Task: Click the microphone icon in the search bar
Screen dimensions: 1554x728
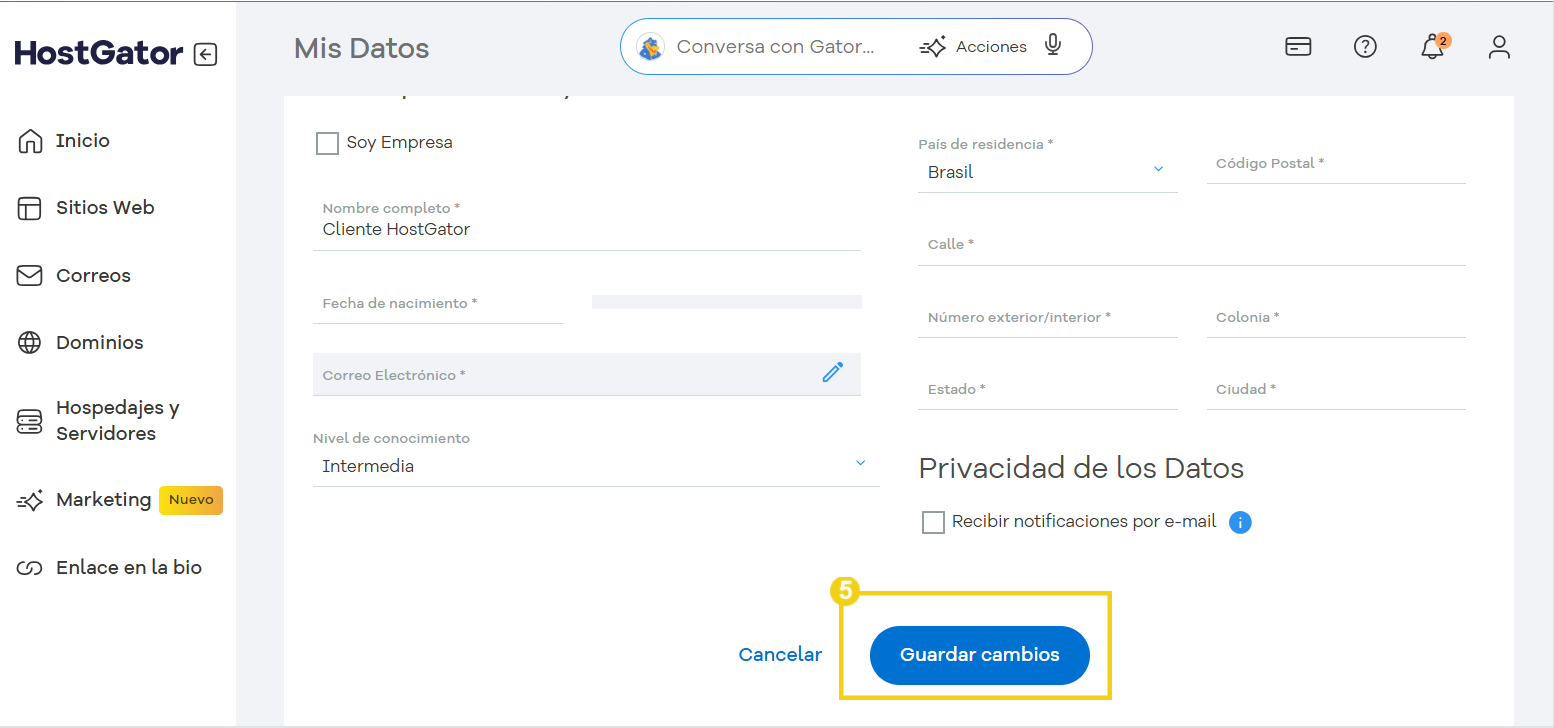Action: coord(1052,46)
